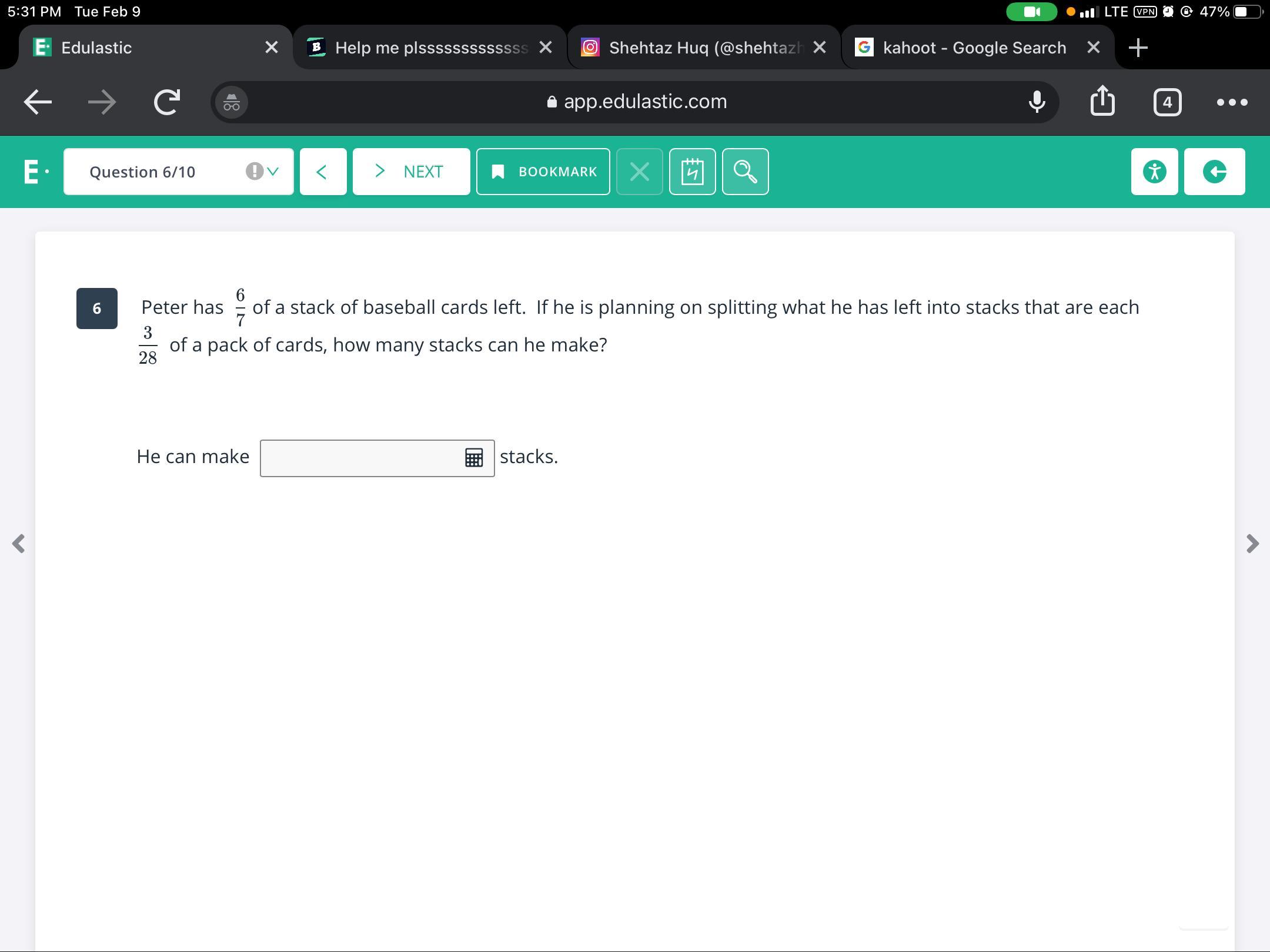Reload the page with refresh icon
The image size is (1270, 952).
[166, 102]
